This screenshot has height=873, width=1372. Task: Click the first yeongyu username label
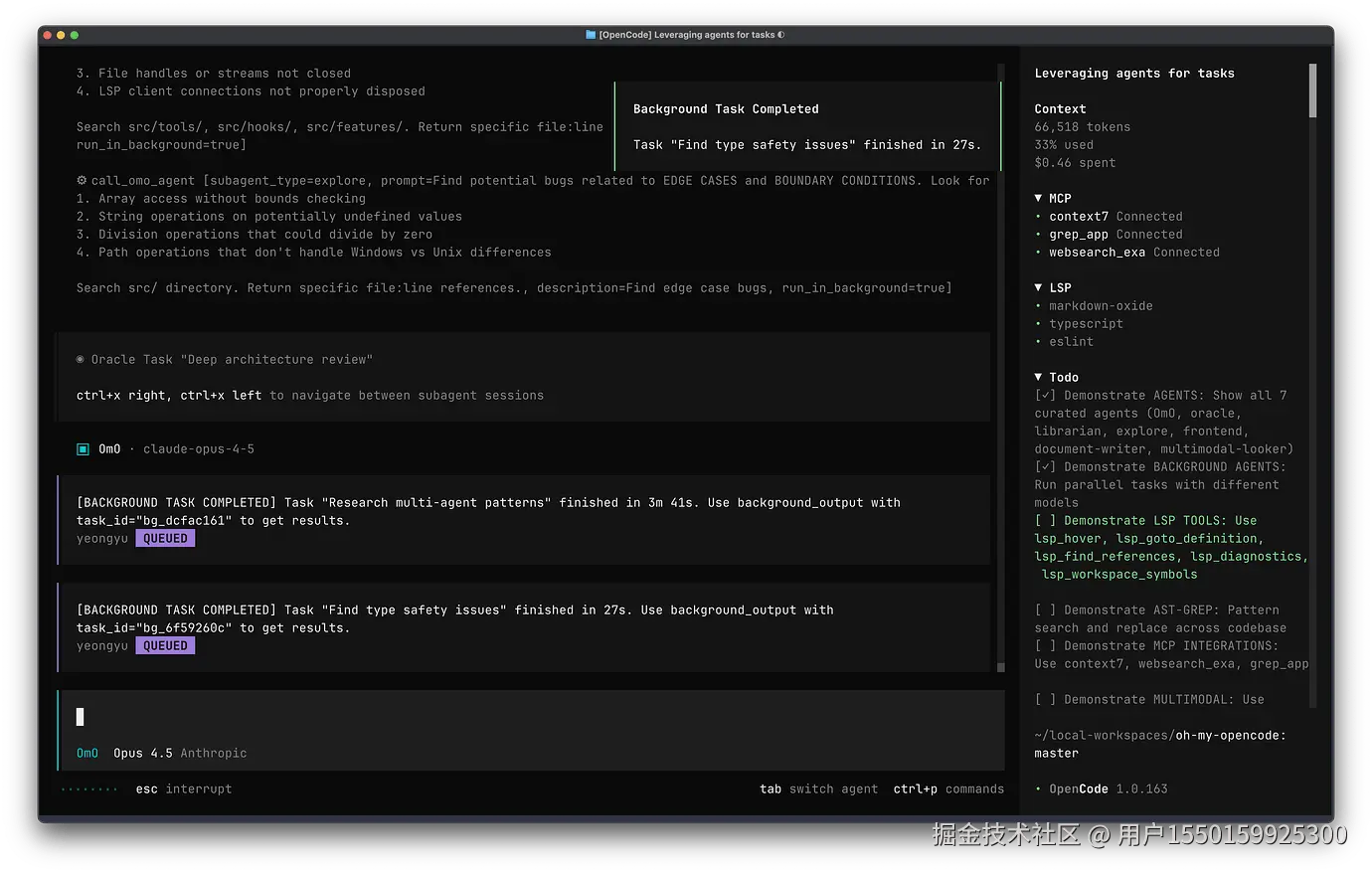click(x=102, y=539)
